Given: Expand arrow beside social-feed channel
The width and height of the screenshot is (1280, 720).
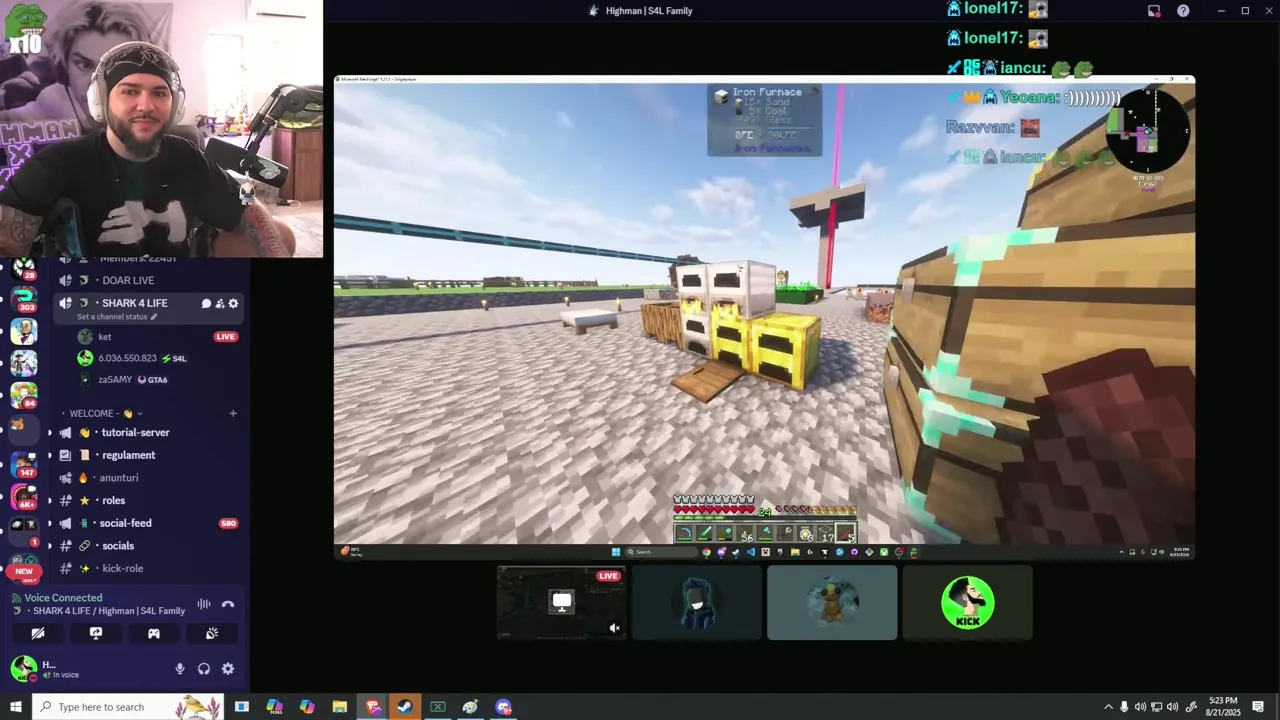Looking at the screenshot, I should (49, 523).
